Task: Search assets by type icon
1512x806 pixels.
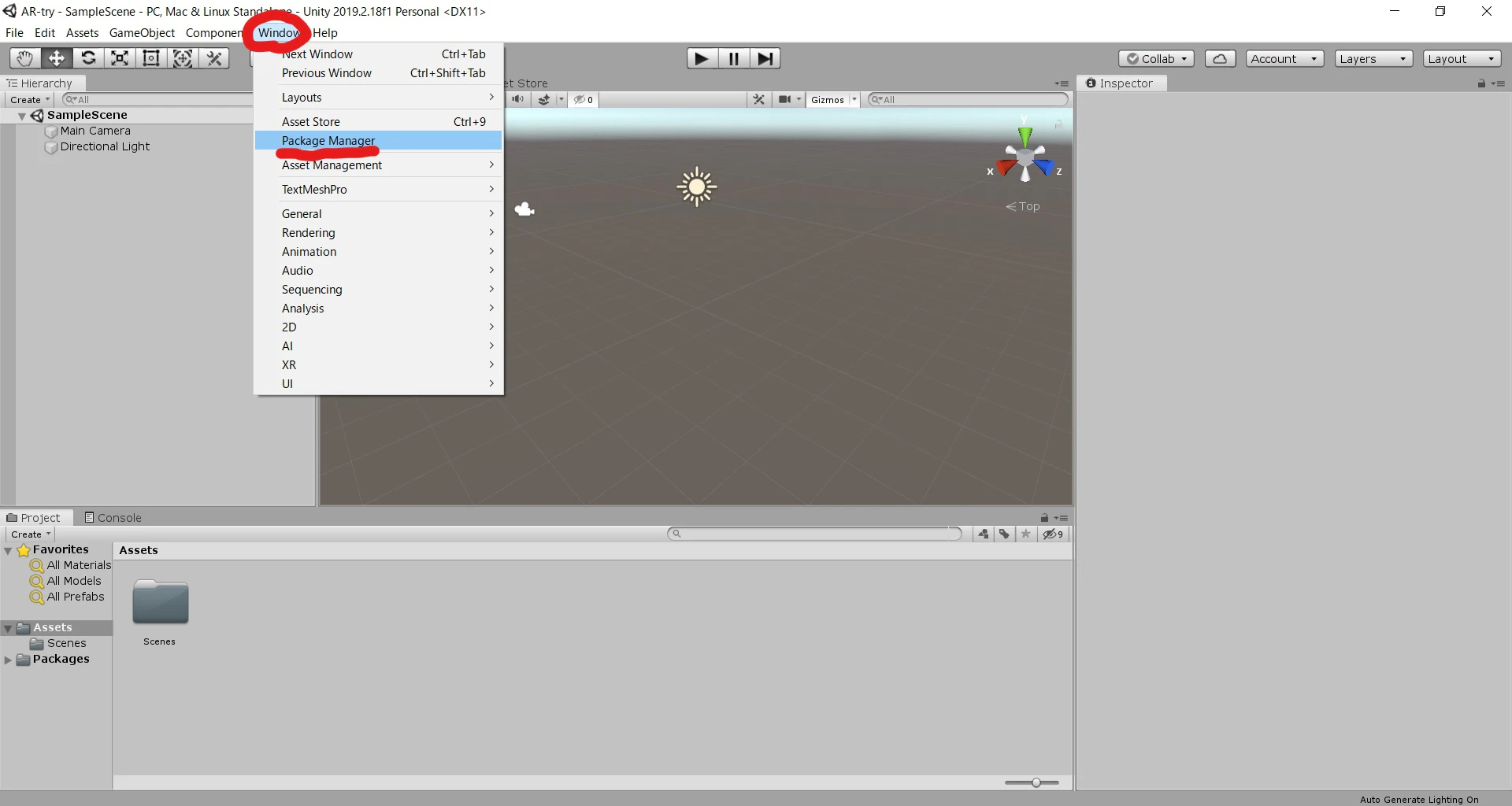Action: [x=984, y=534]
